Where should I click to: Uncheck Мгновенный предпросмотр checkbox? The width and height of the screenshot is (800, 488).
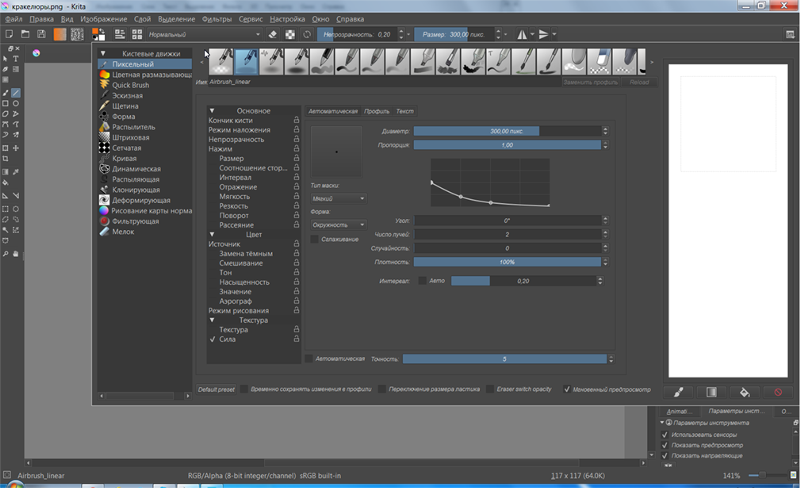pos(566,389)
